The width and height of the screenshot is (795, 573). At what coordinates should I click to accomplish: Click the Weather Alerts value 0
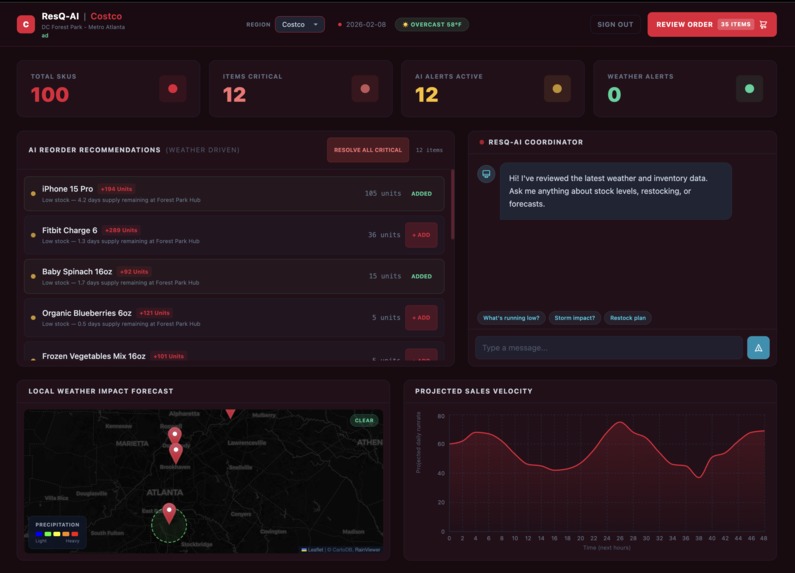614,95
